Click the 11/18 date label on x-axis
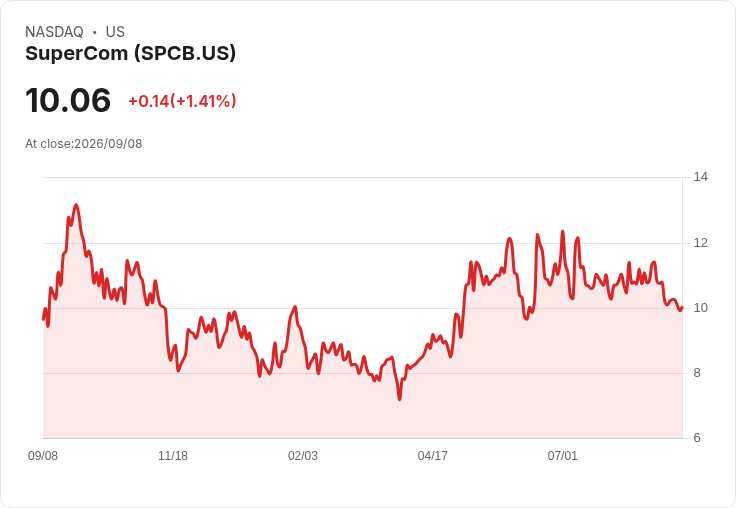Image resolution: width=736 pixels, height=508 pixels. click(173, 456)
